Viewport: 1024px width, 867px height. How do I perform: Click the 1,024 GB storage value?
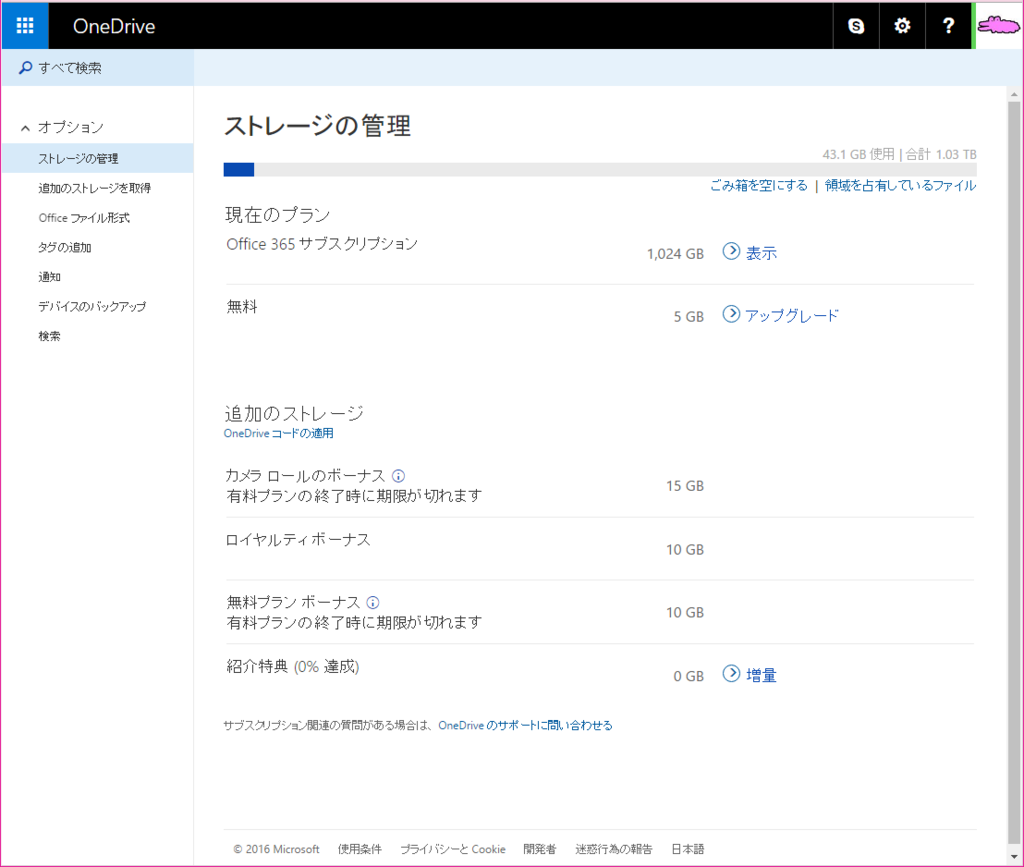pos(675,254)
